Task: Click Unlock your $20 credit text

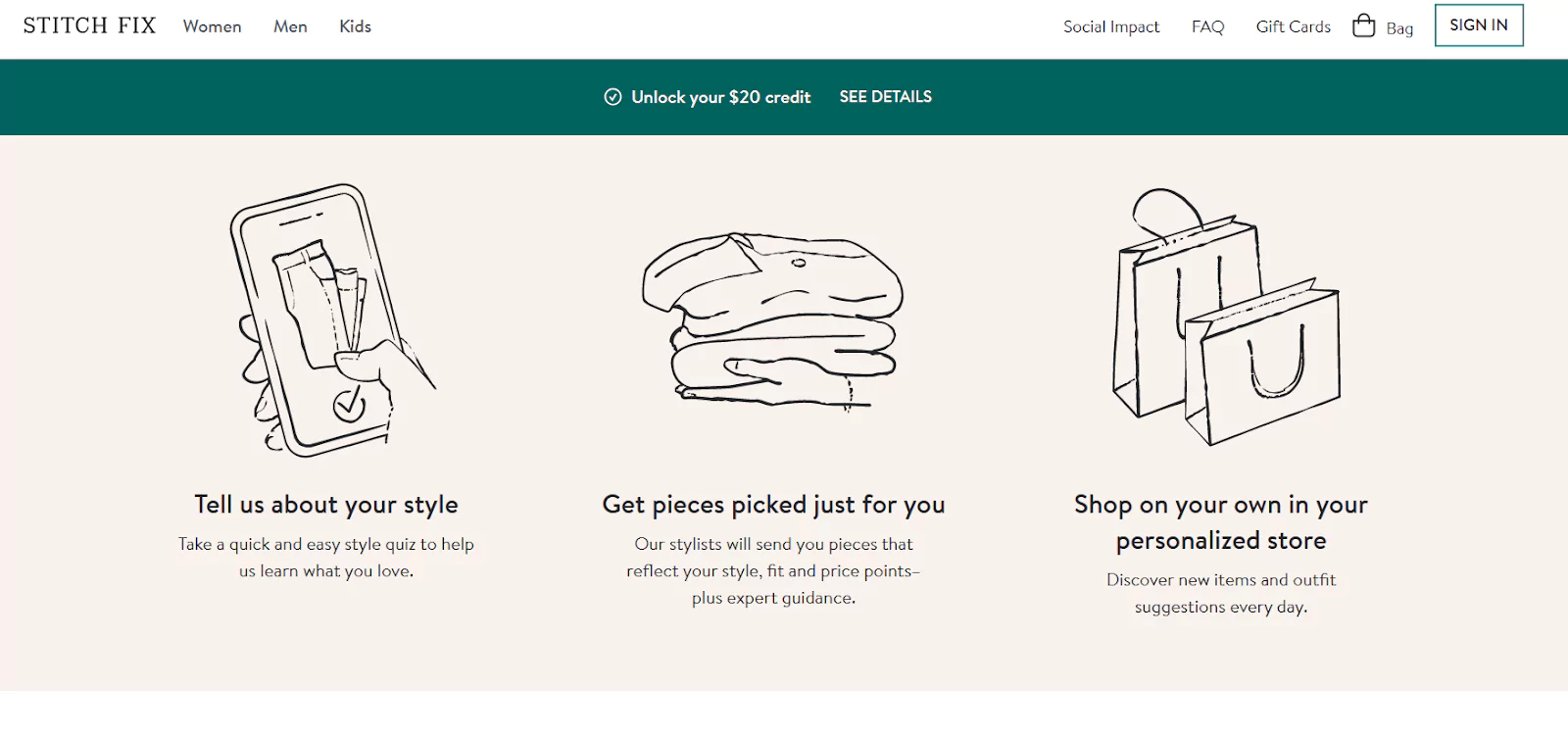Action: point(720,97)
